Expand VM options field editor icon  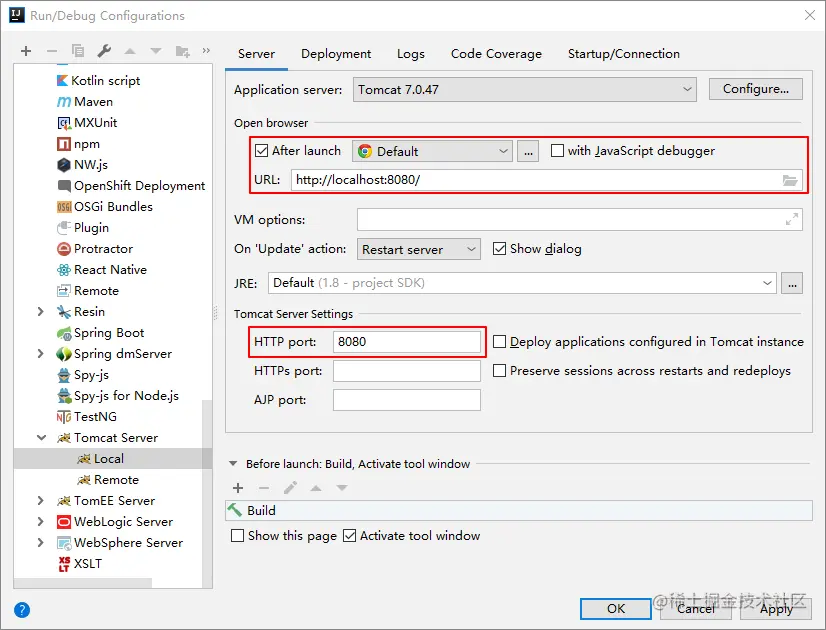point(791,219)
